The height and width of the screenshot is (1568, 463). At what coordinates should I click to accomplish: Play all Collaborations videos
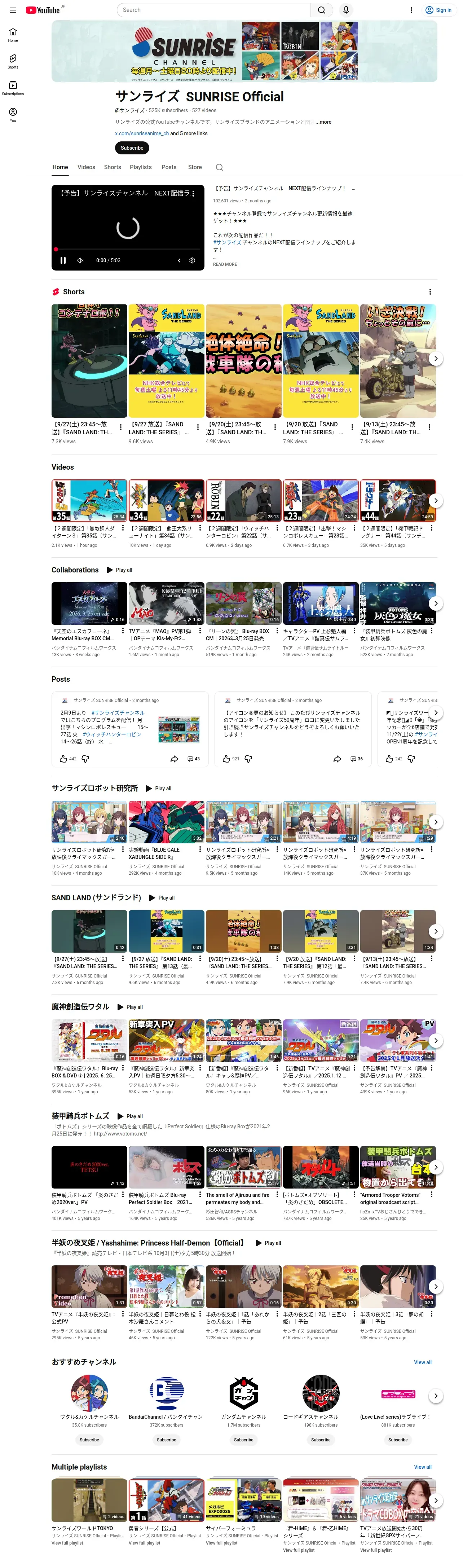[120, 570]
